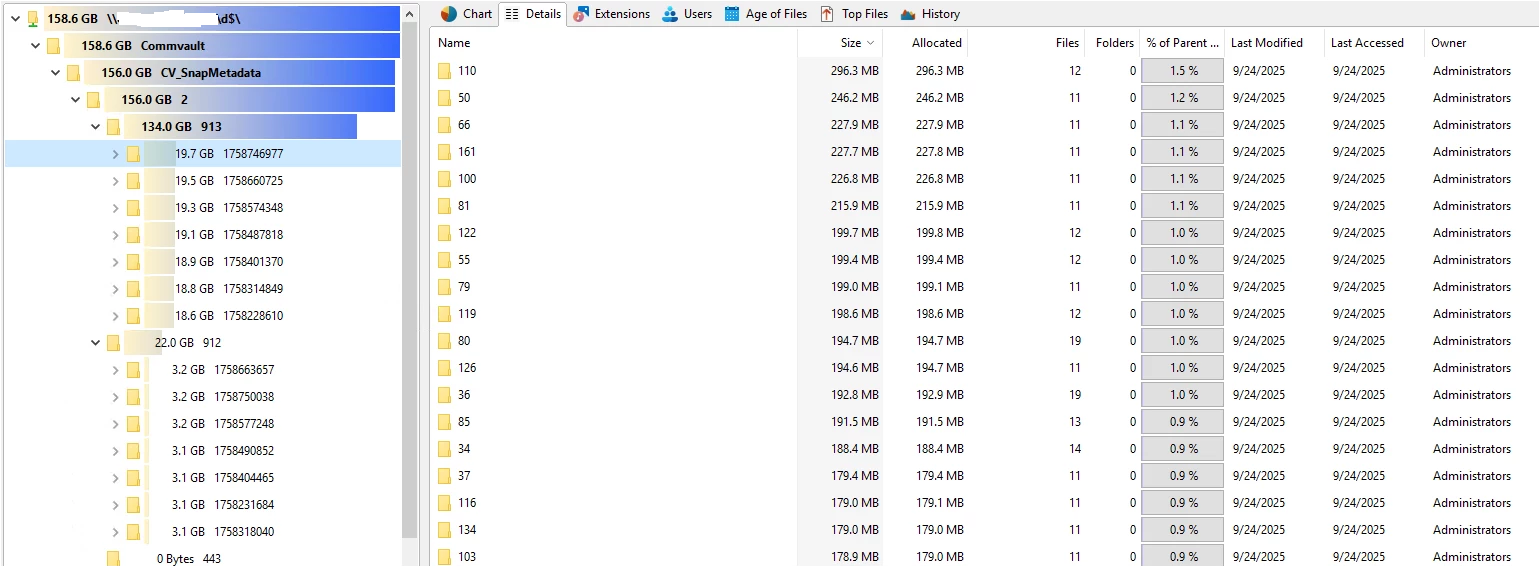Expand the 1758574348 folder node

(x=116, y=208)
